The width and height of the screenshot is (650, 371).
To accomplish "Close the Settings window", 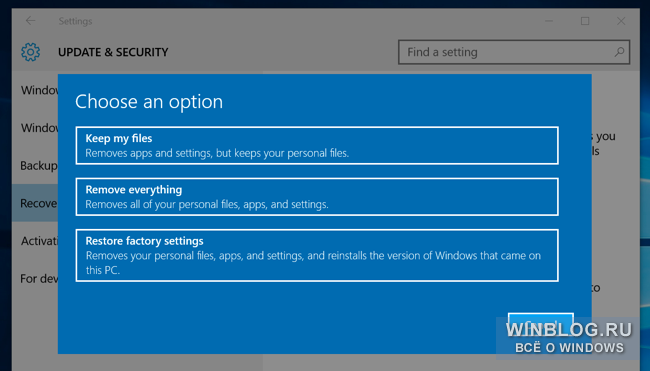I will (x=621, y=21).
